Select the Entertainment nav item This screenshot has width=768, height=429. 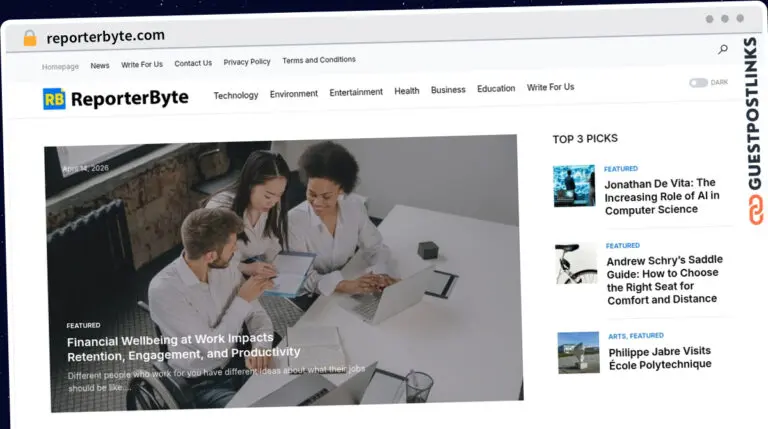356,92
